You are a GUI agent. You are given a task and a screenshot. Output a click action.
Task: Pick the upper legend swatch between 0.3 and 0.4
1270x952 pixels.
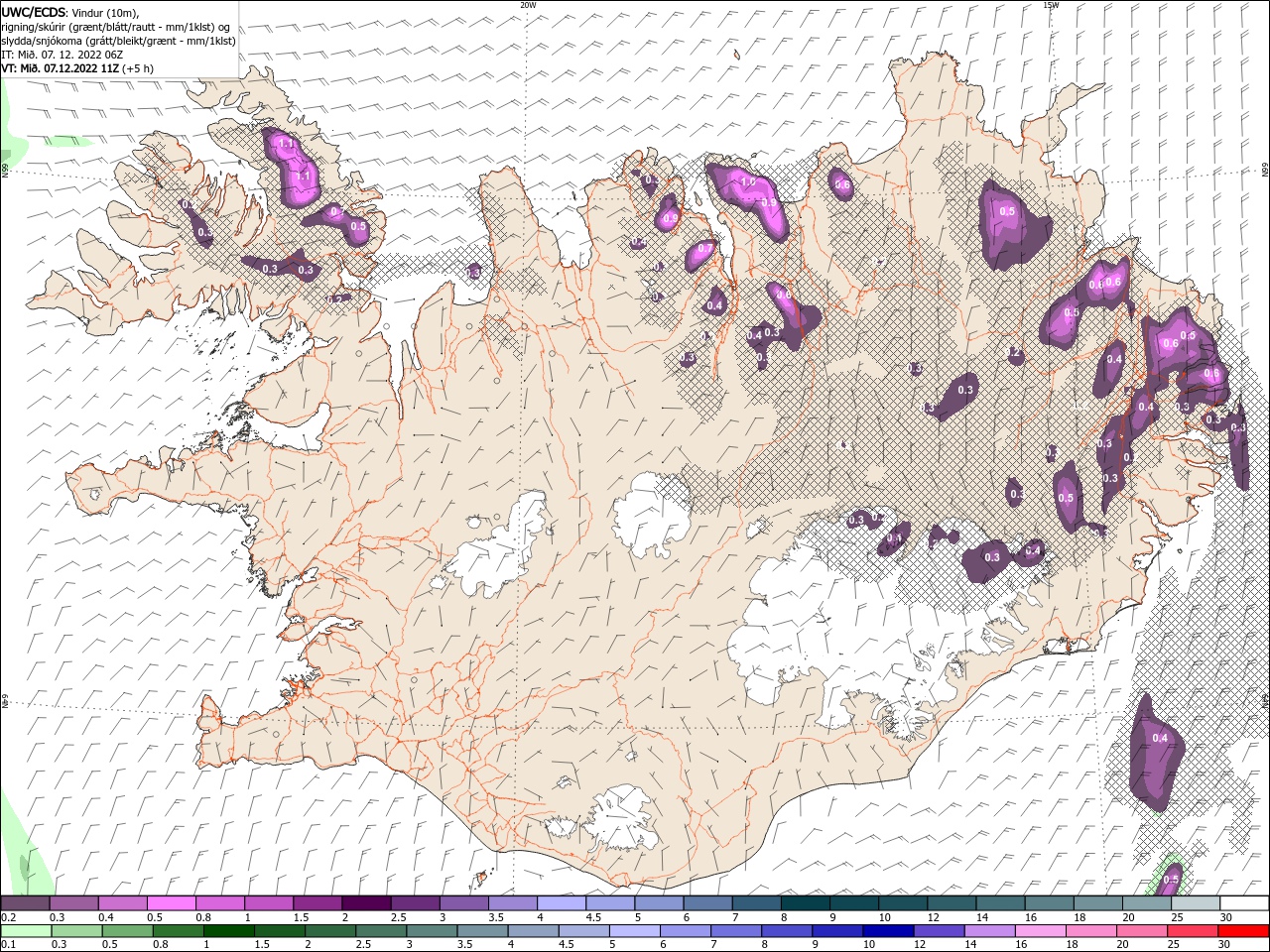click(x=73, y=903)
